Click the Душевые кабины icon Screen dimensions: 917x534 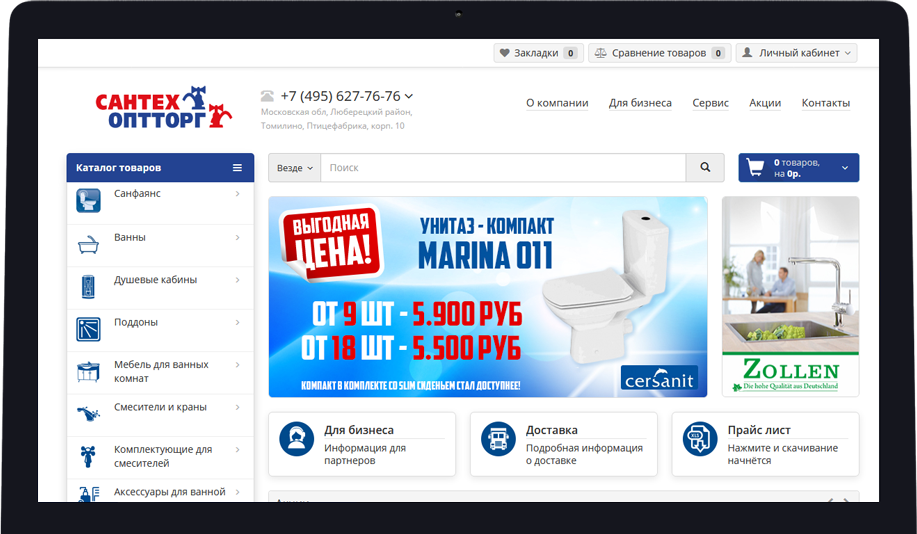tap(88, 287)
